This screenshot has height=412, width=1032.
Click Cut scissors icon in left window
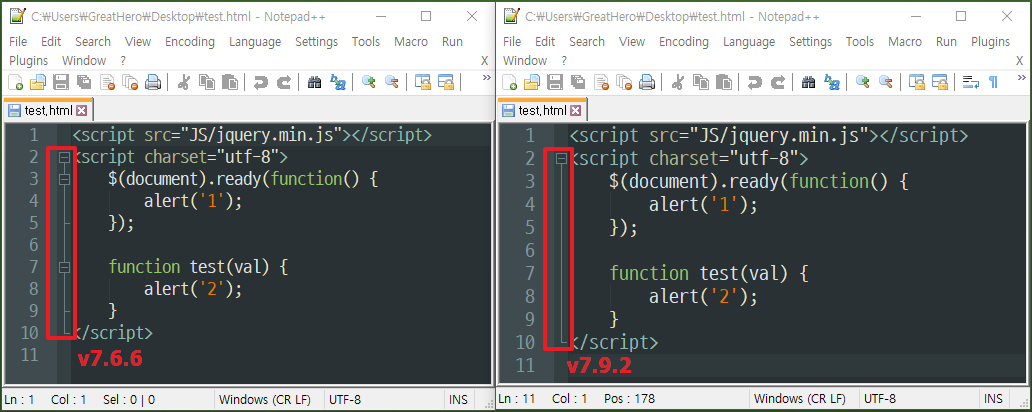pos(184,82)
